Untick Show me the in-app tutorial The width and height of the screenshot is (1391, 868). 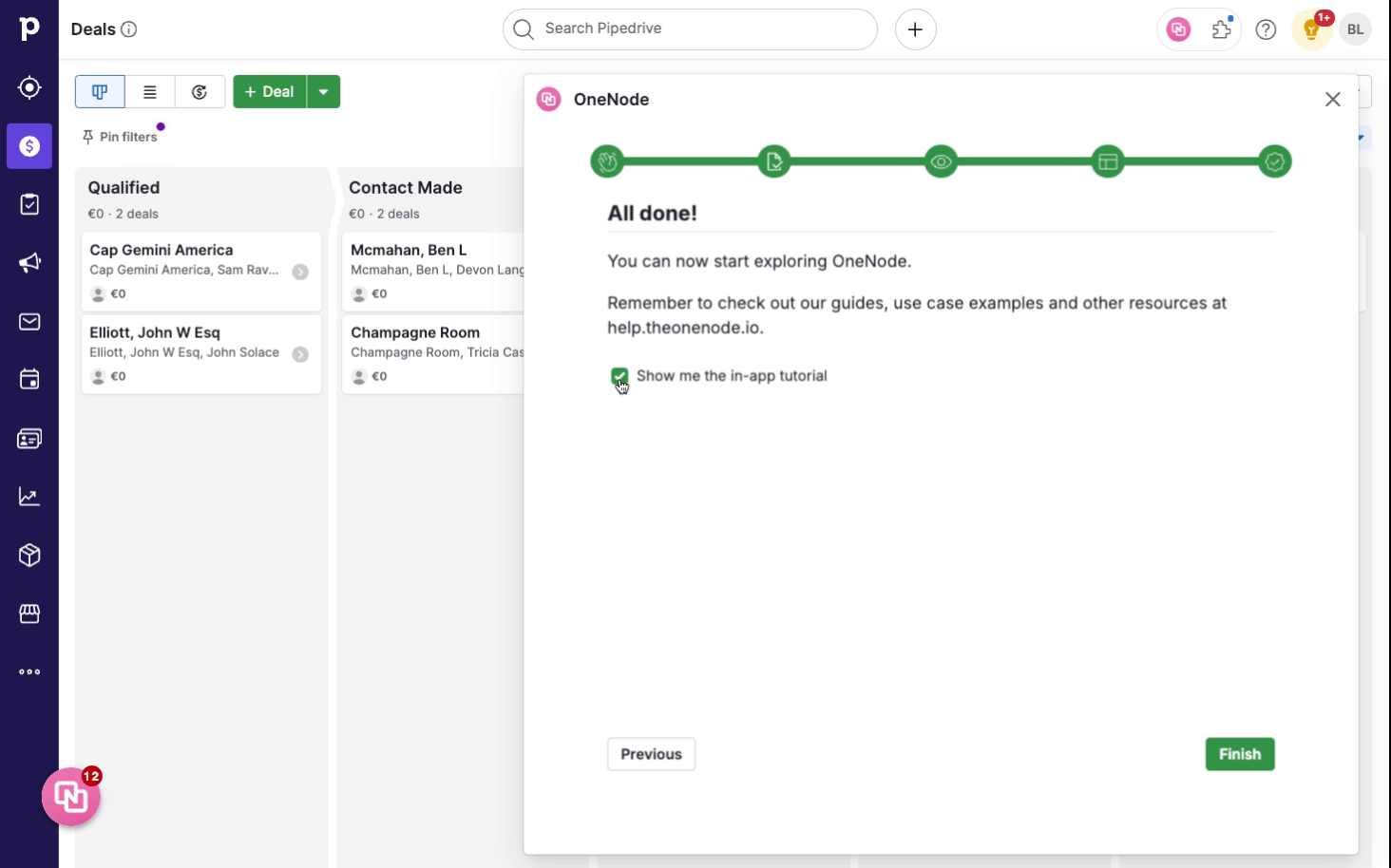[619, 376]
